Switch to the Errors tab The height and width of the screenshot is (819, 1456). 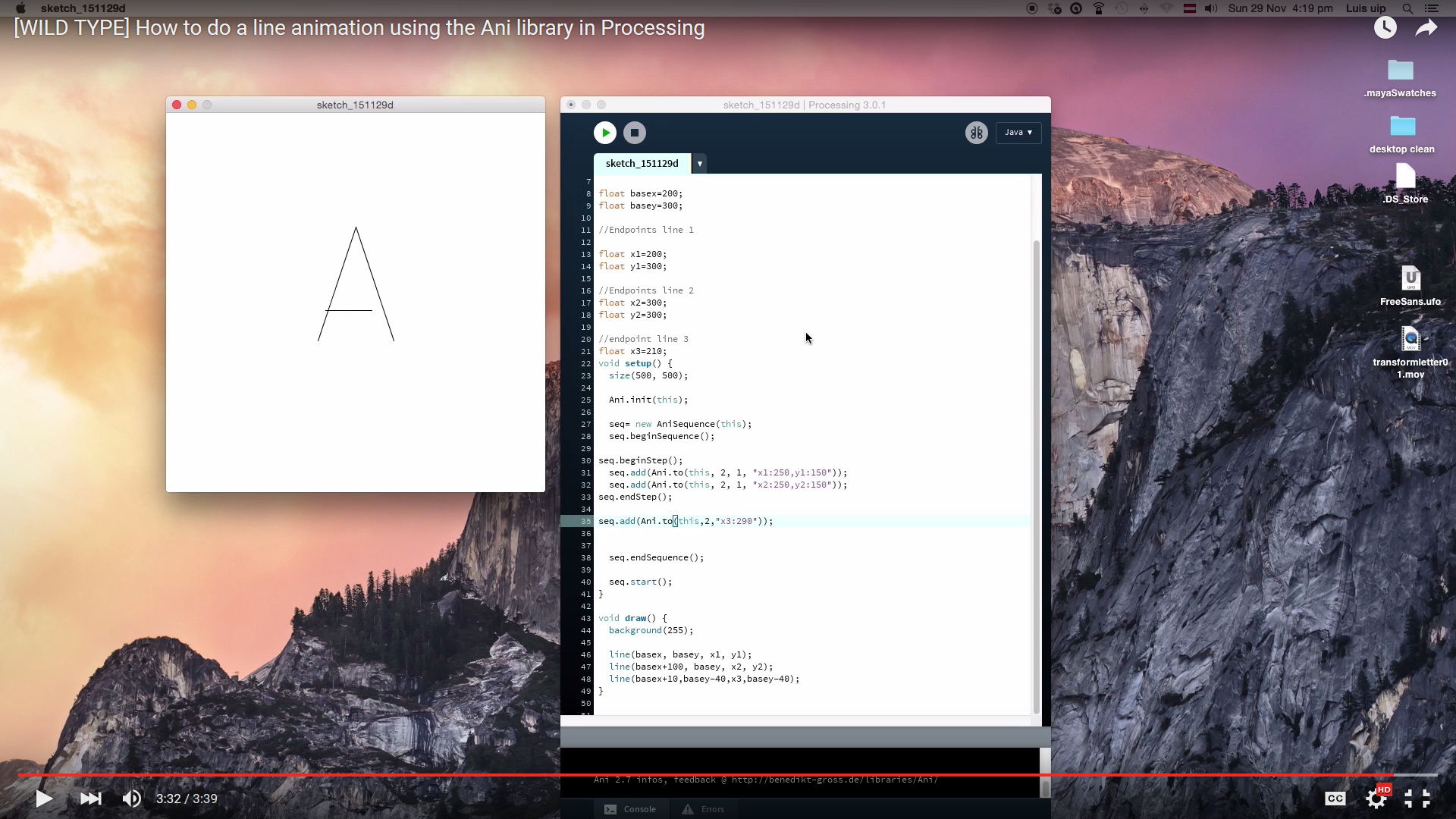pos(704,809)
